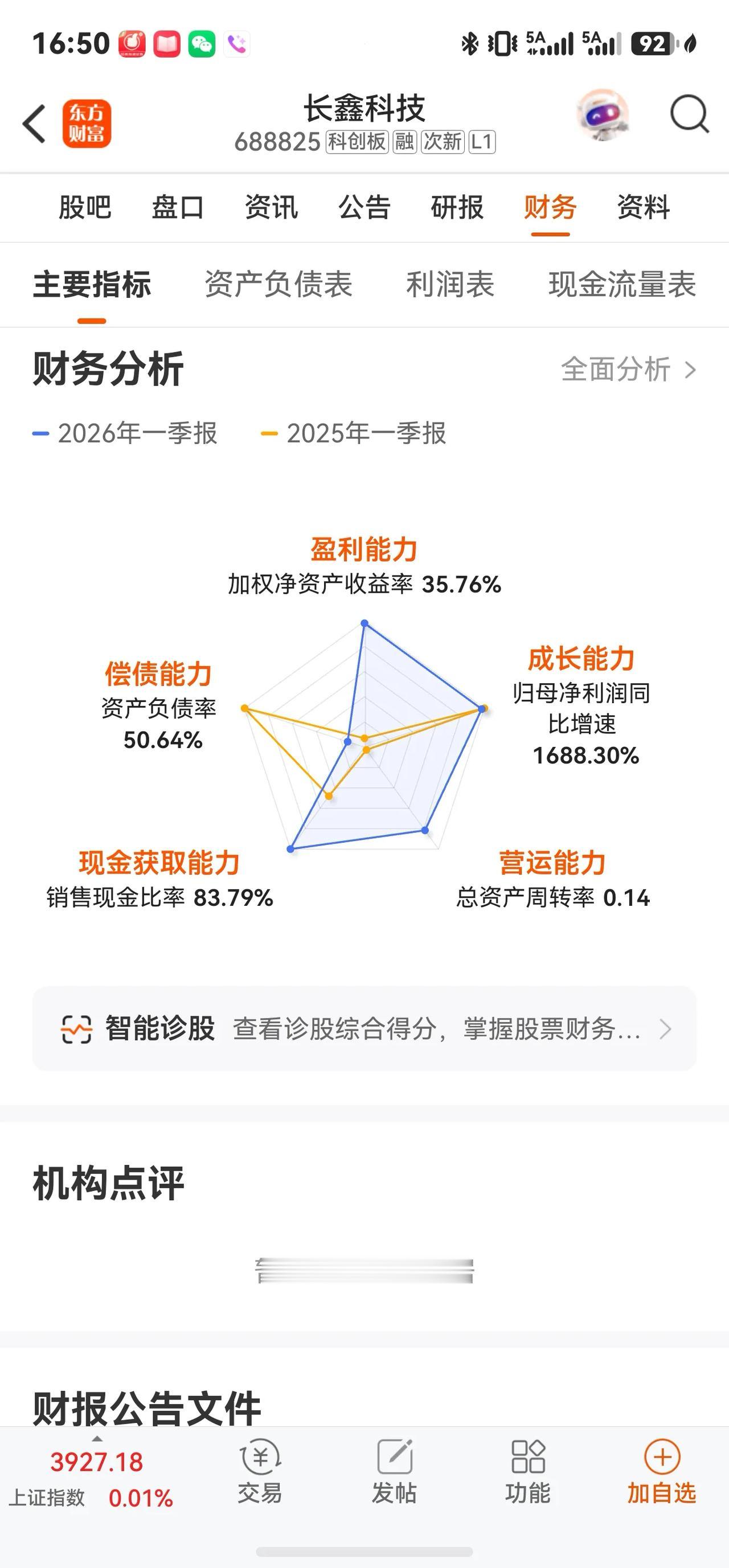This screenshot has height=1568, width=729.
Task: Tap the search magnifier icon
Action: point(689,114)
